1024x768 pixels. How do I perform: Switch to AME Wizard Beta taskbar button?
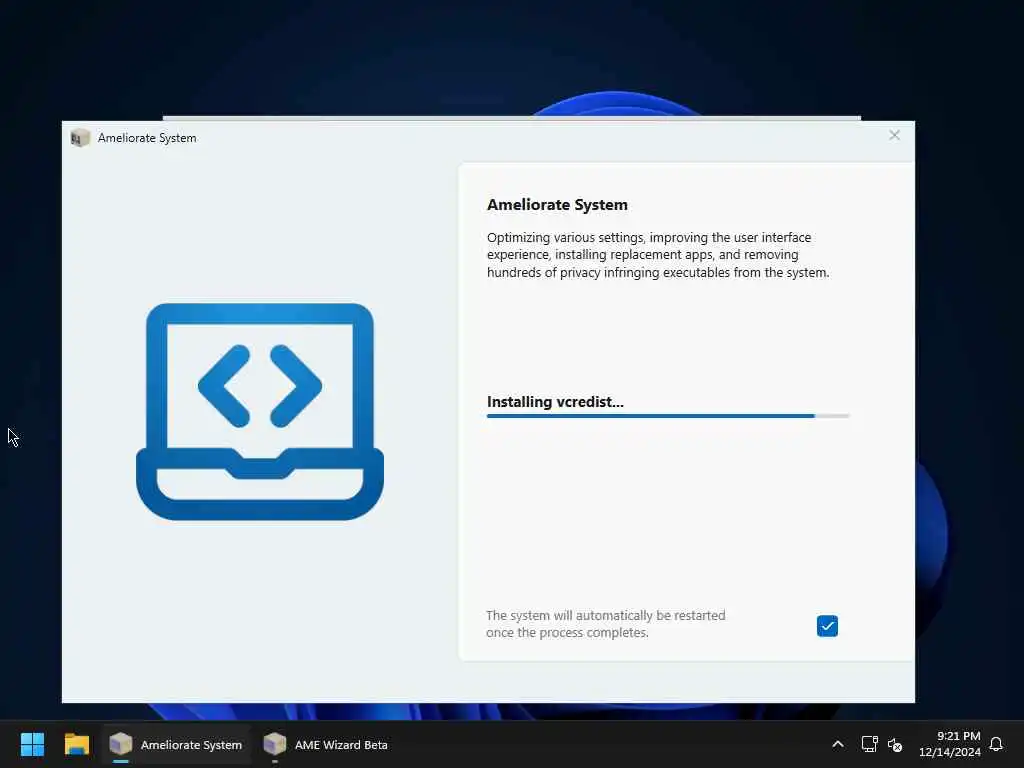pos(325,744)
